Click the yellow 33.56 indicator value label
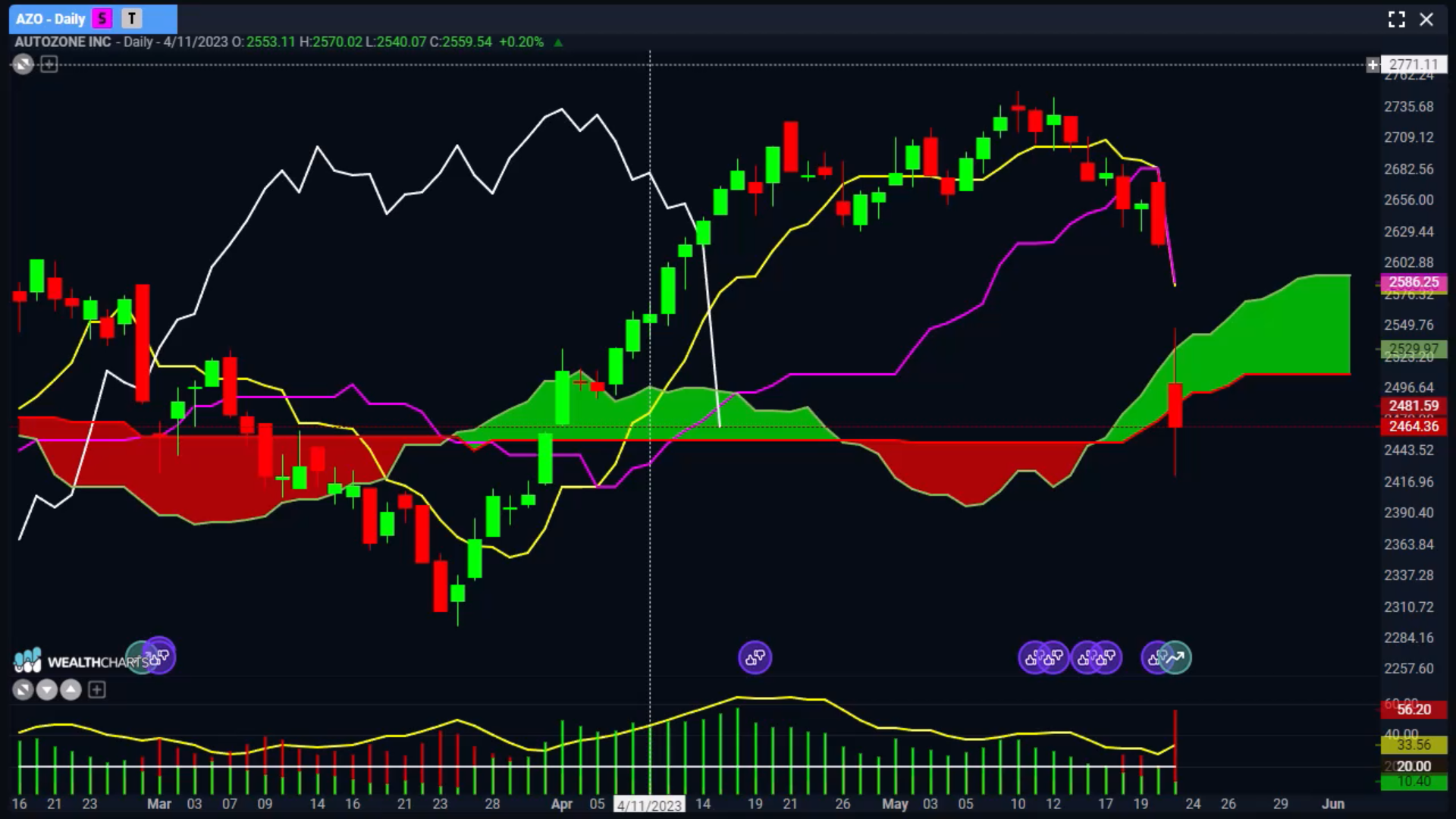1456x819 pixels. click(1414, 745)
